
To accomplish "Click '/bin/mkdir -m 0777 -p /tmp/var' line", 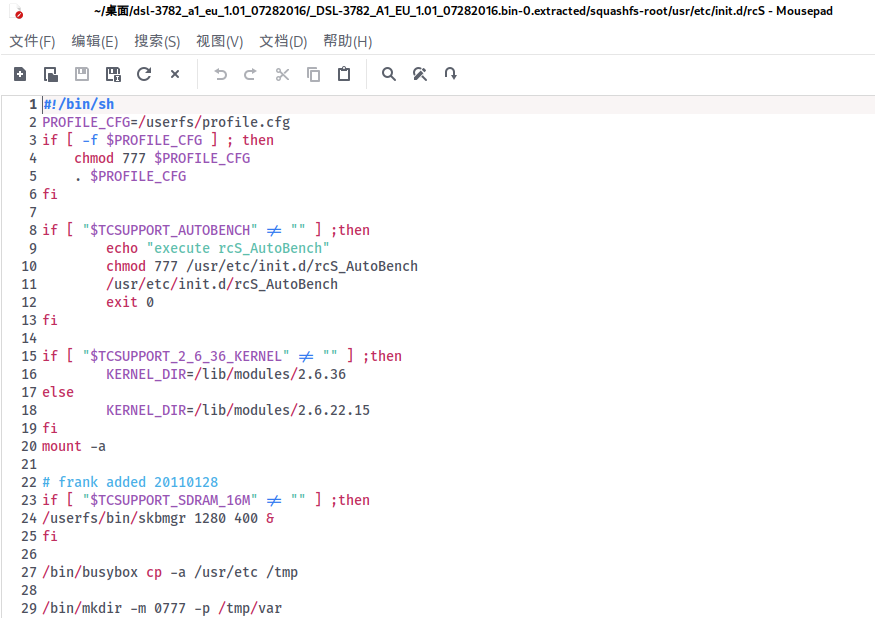I will (162, 609).
